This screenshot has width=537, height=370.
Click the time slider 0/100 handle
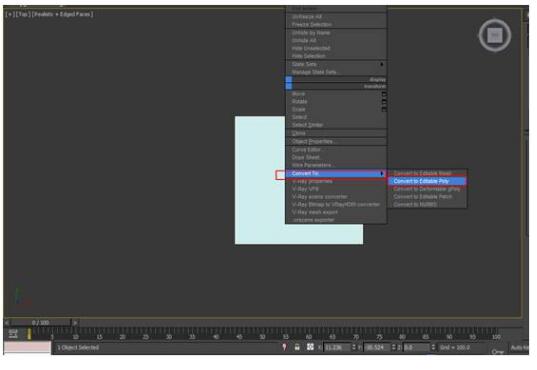(x=40, y=322)
